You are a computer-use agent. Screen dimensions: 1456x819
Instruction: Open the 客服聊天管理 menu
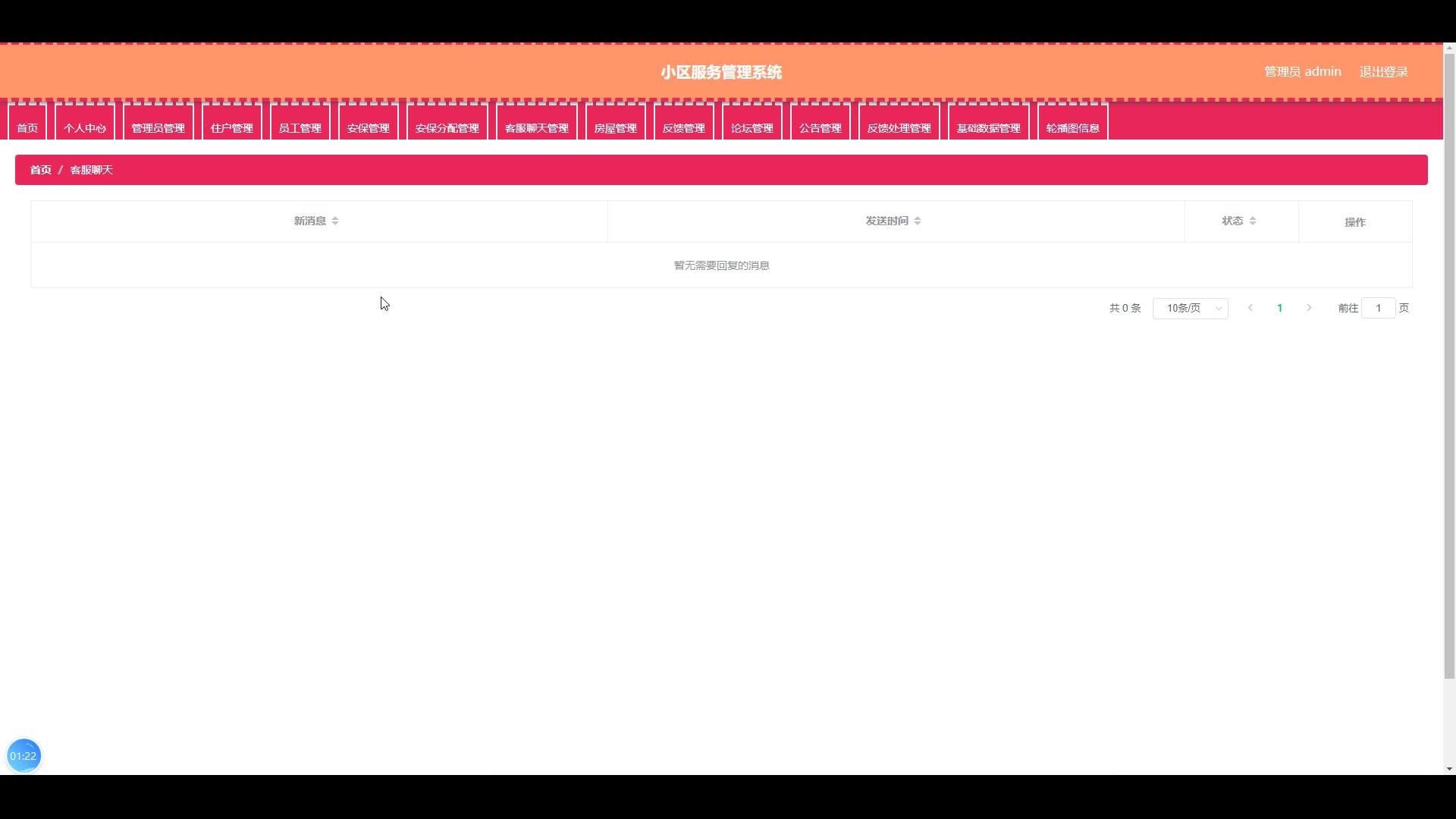point(536,127)
